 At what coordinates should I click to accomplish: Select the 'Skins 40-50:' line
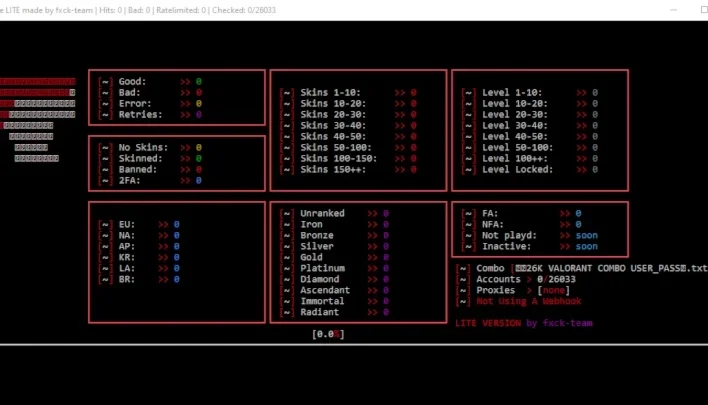point(348,136)
